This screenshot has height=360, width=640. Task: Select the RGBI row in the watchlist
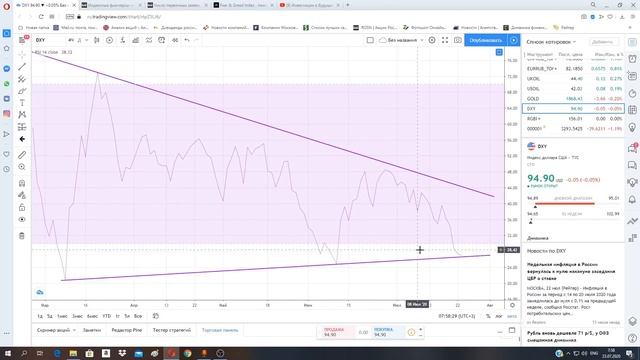(573, 118)
